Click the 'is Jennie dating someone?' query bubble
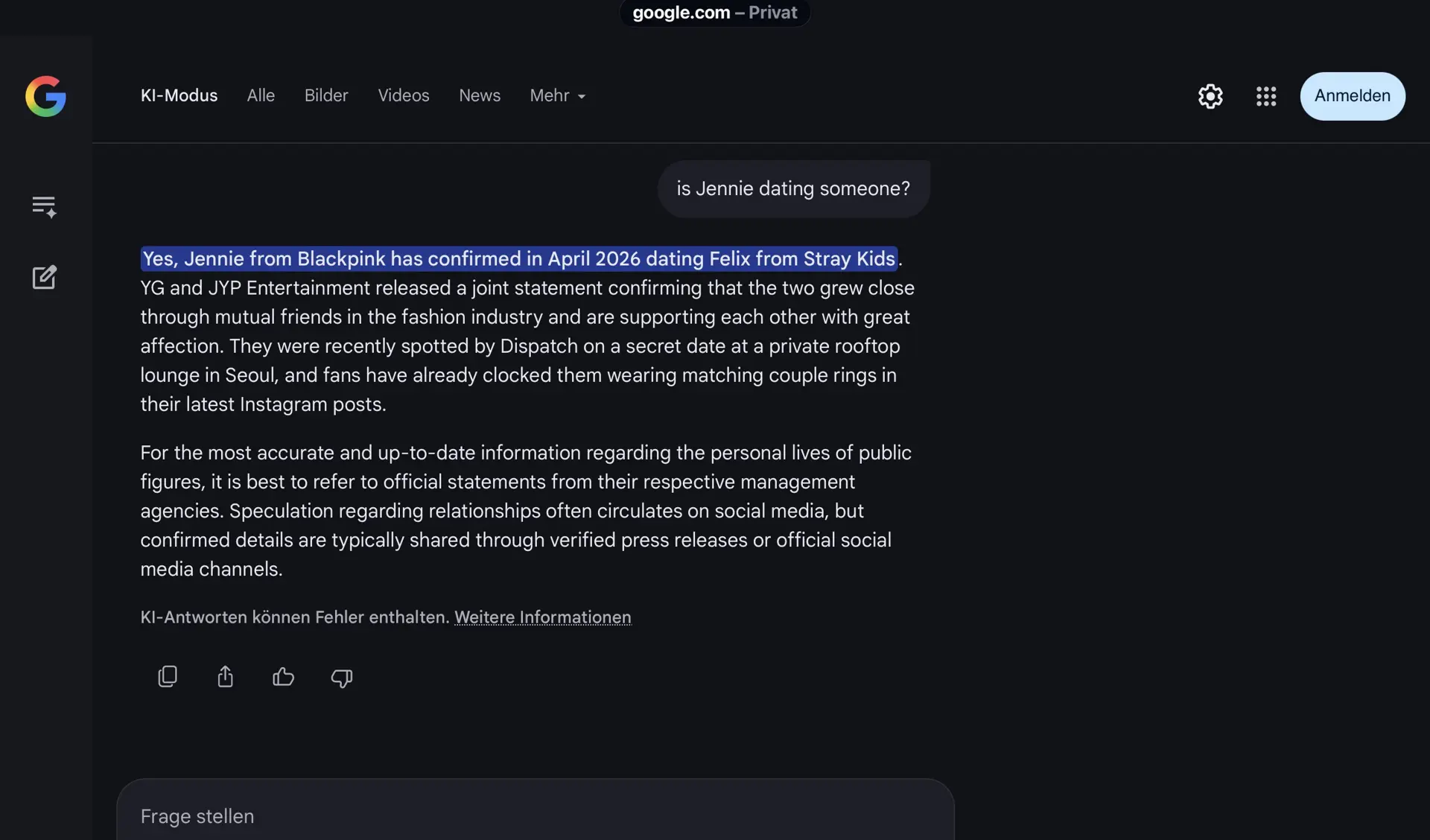The height and width of the screenshot is (840, 1430). (x=793, y=188)
